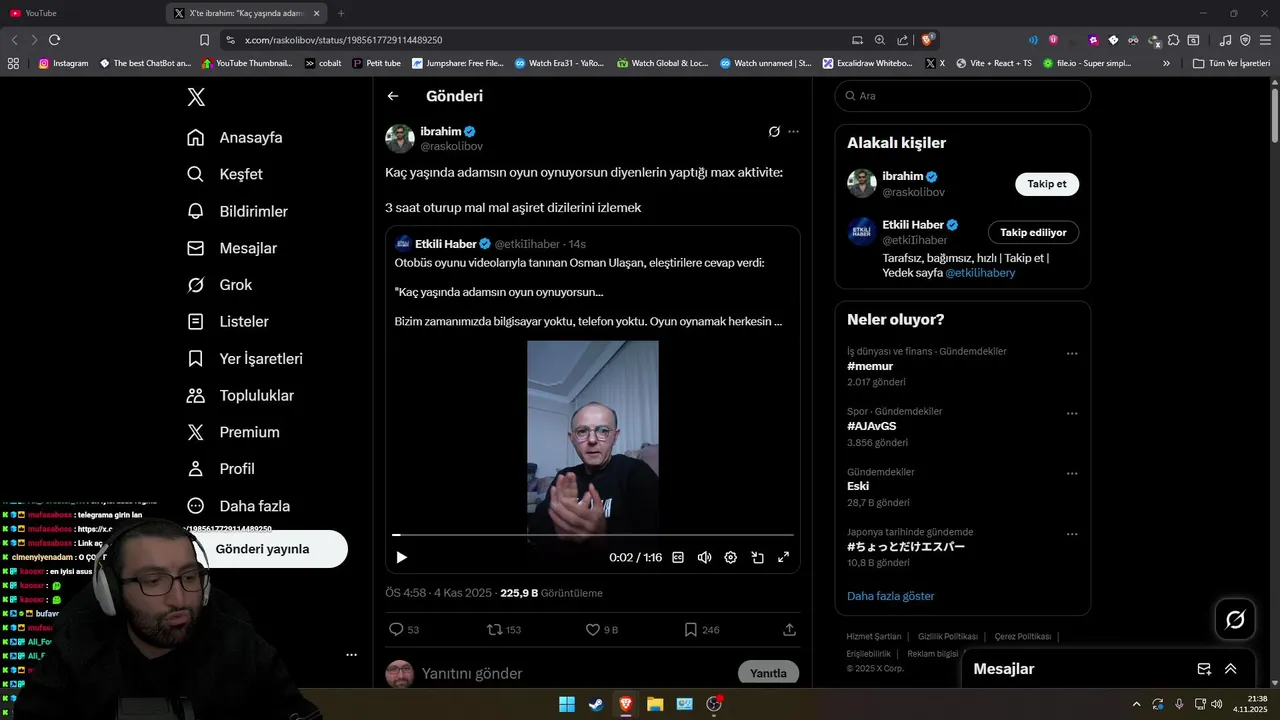Play the quoted video
Image resolution: width=1280 pixels, height=720 pixels.
401,557
